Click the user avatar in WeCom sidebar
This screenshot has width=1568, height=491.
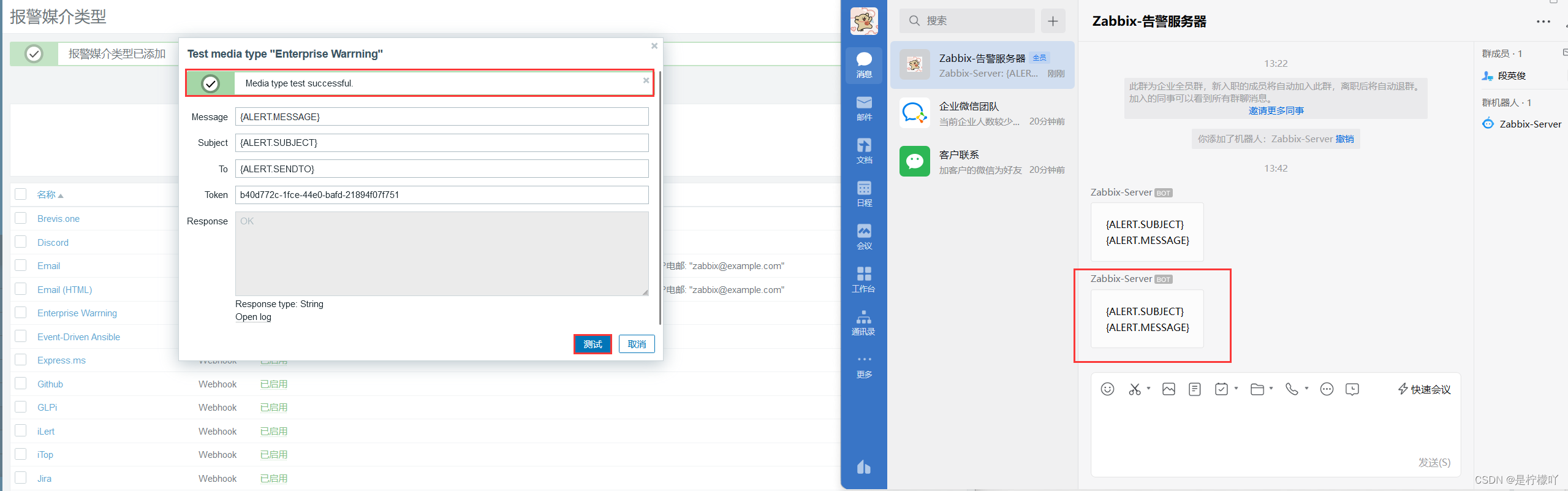864,21
